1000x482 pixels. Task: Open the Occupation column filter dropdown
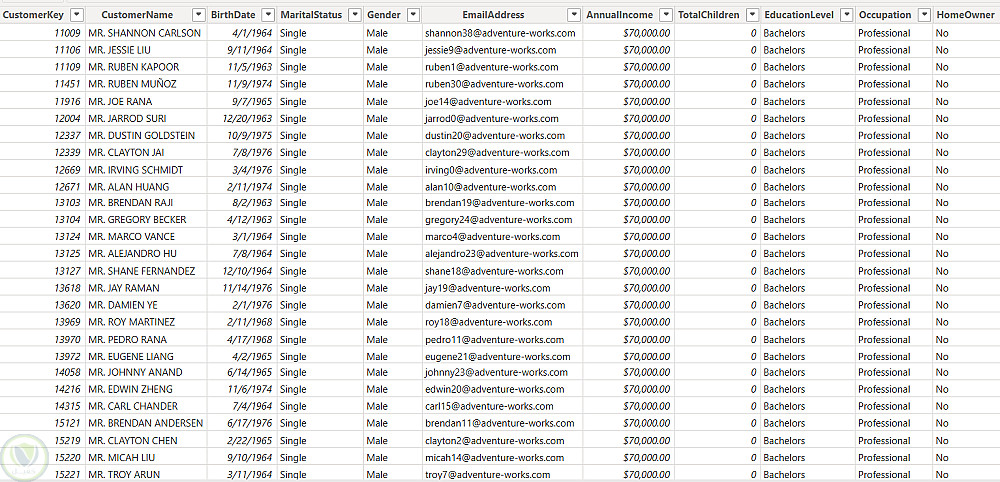click(923, 15)
